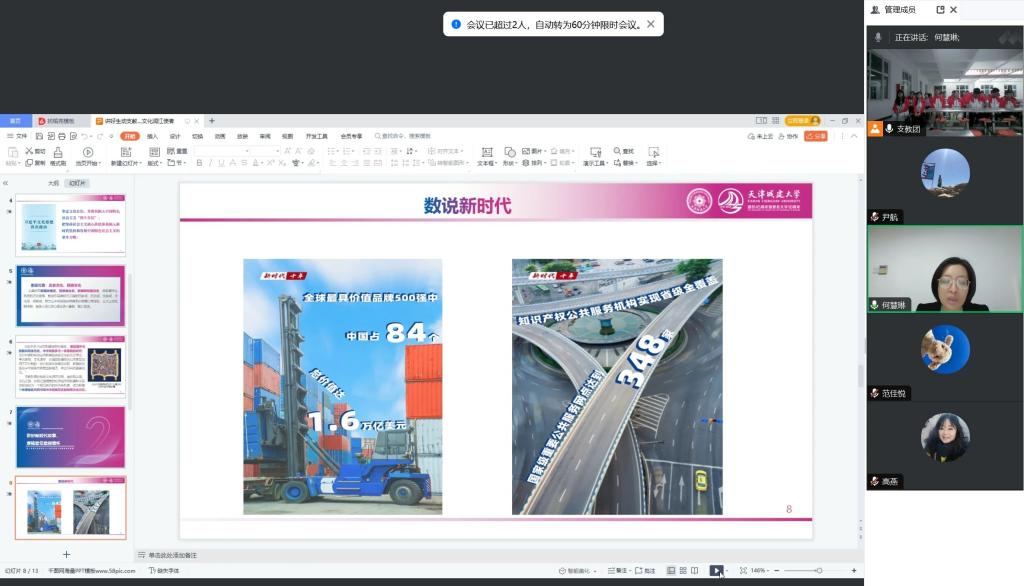
Task: Click the slideshow play icon in status bar
Action: click(x=716, y=570)
